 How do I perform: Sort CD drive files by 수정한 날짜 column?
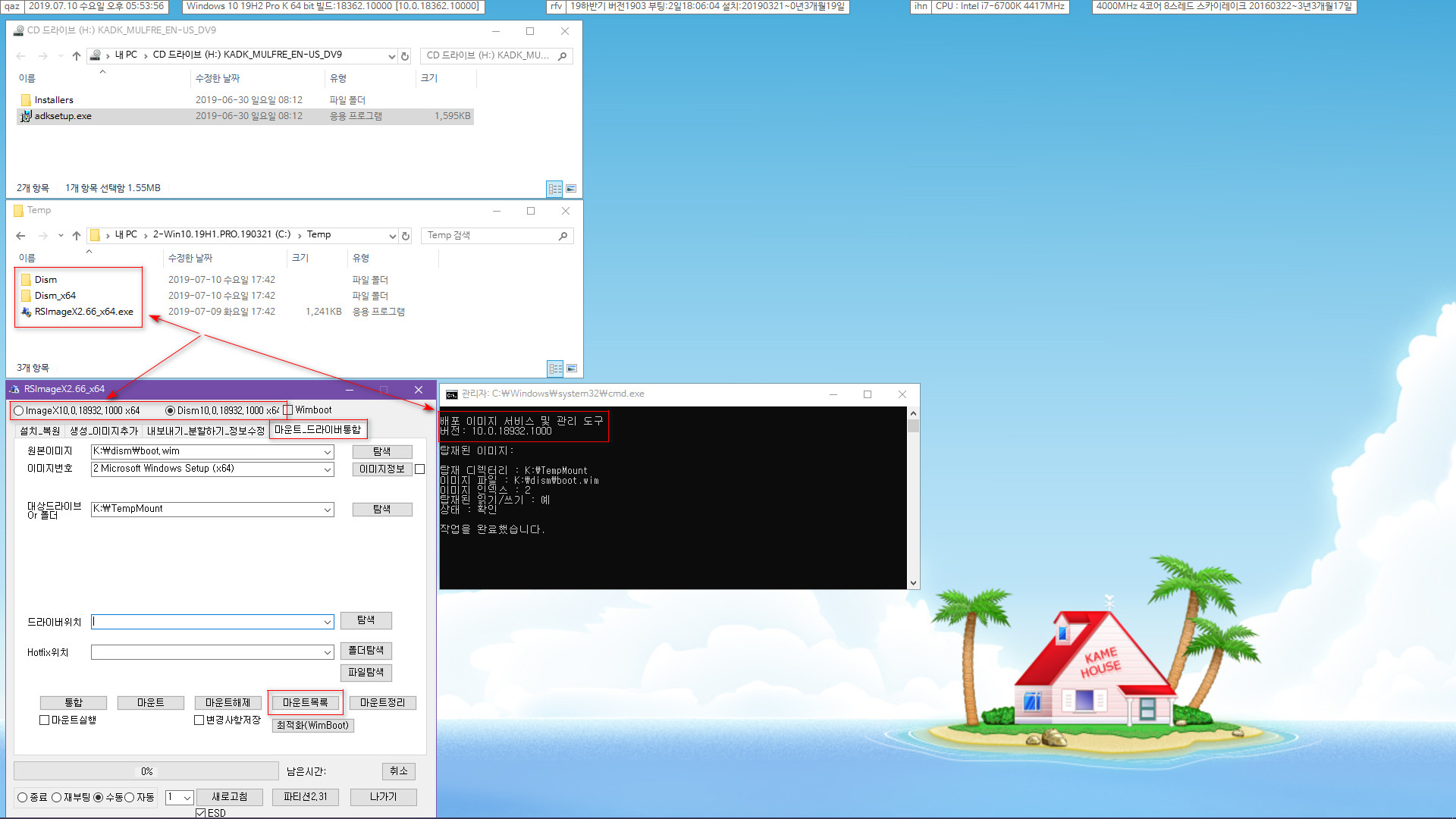tap(218, 78)
